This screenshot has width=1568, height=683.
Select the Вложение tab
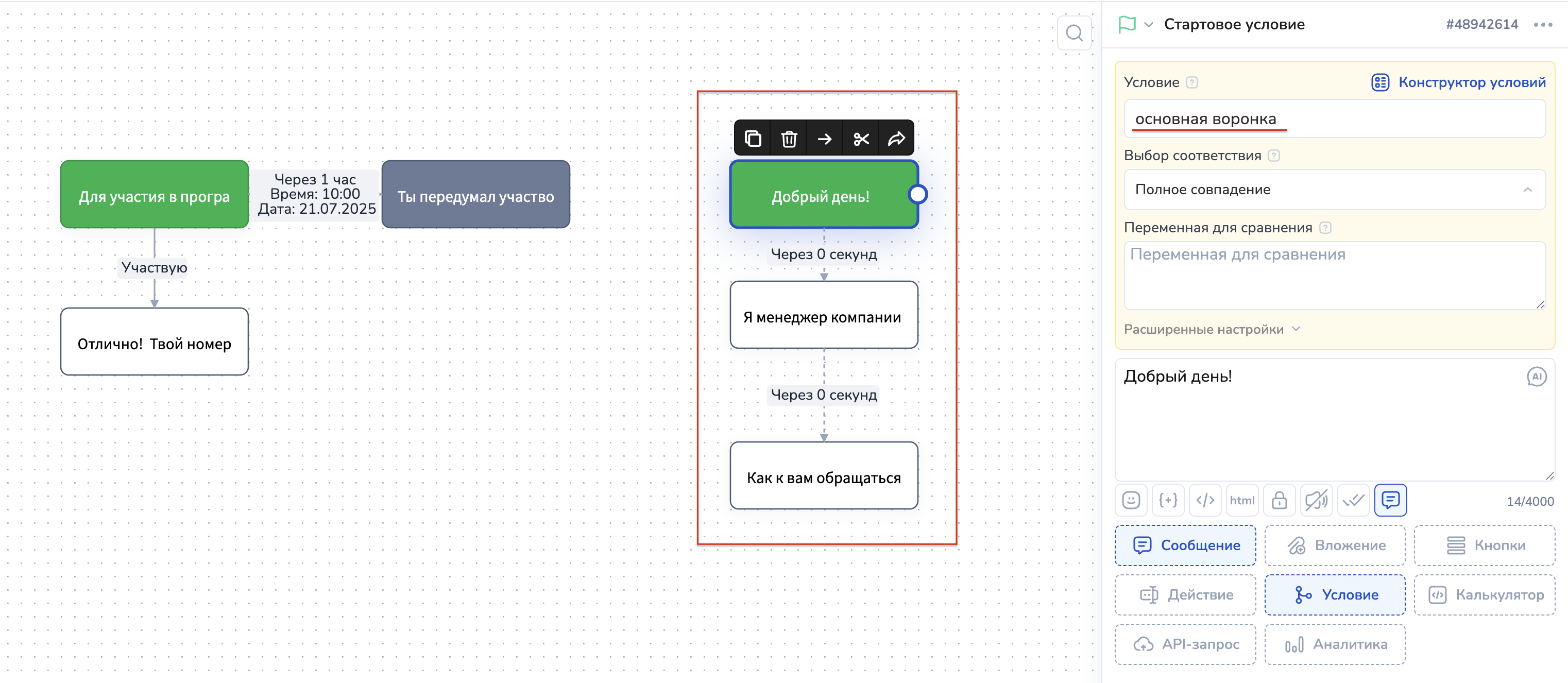1335,545
